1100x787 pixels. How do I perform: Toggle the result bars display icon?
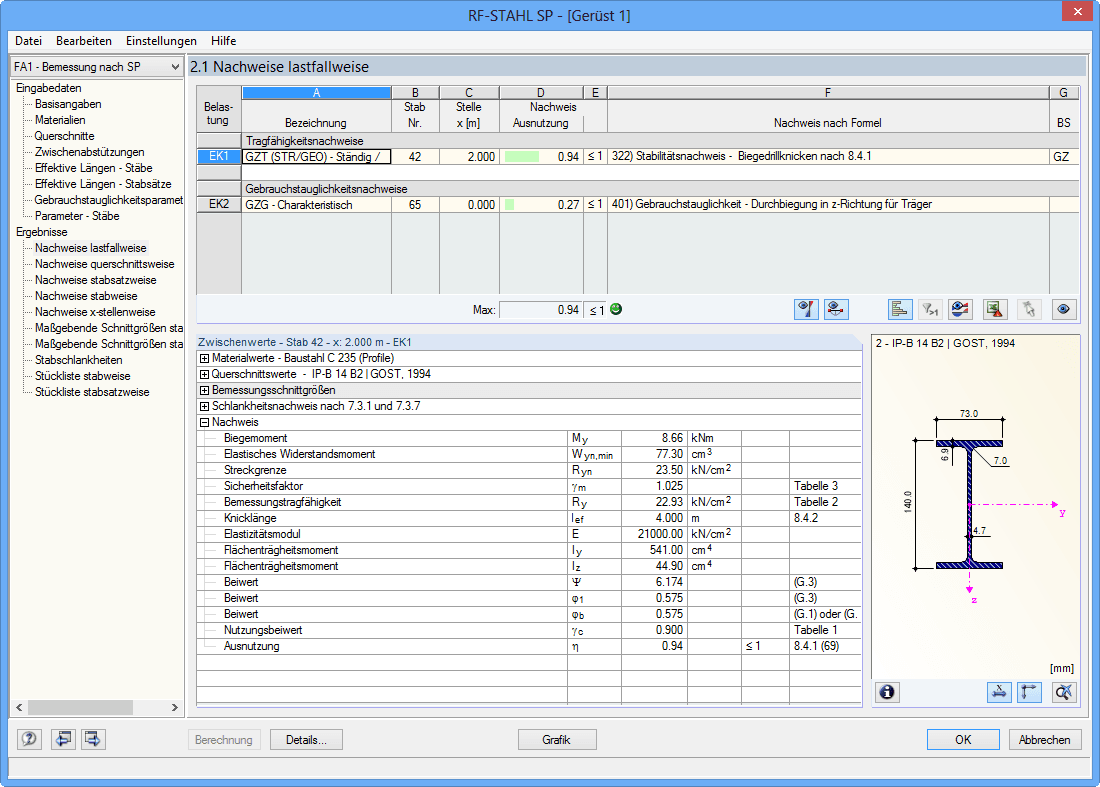click(899, 309)
